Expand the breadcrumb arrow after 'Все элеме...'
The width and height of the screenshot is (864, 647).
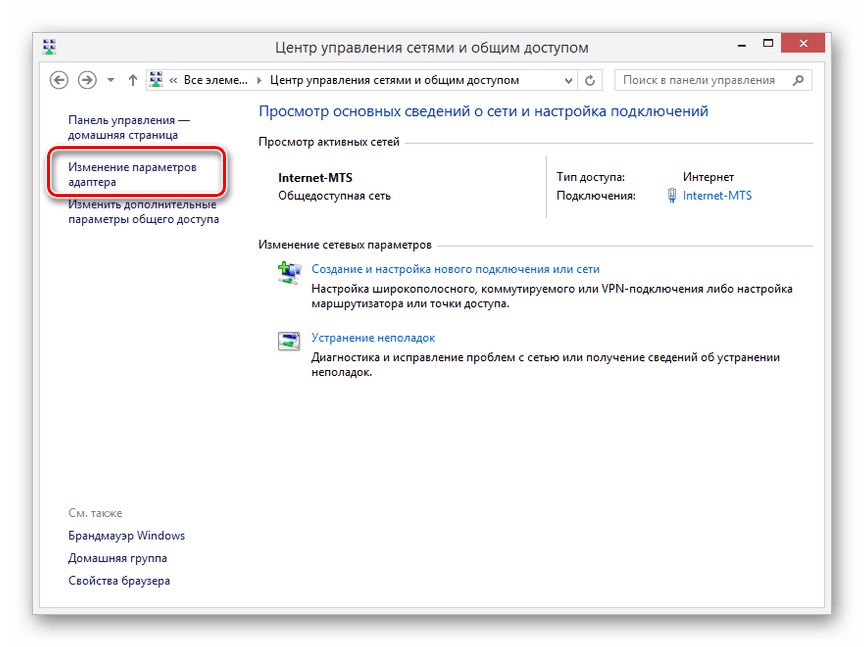pyautogui.click(x=259, y=80)
